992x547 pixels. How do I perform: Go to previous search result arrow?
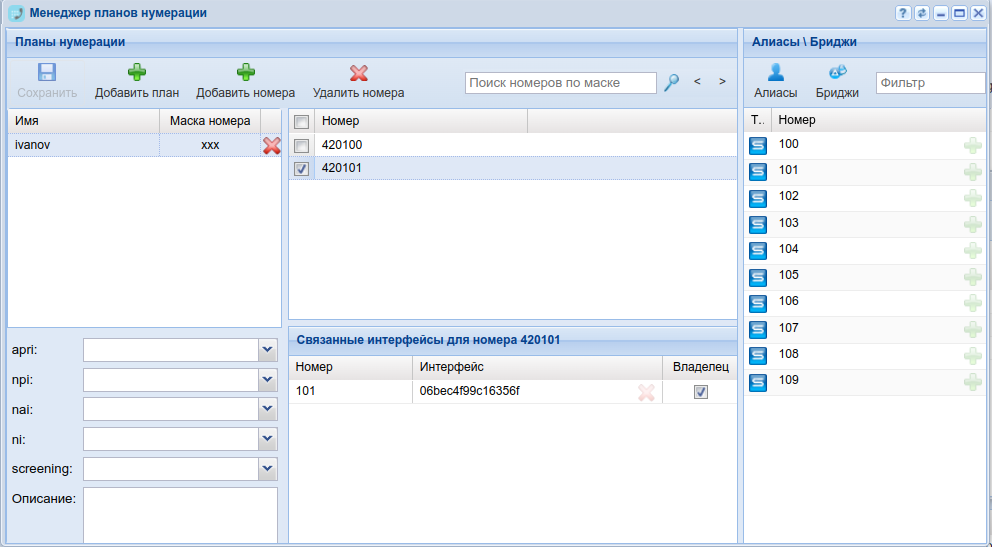pyautogui.click(x=697, y=82)
